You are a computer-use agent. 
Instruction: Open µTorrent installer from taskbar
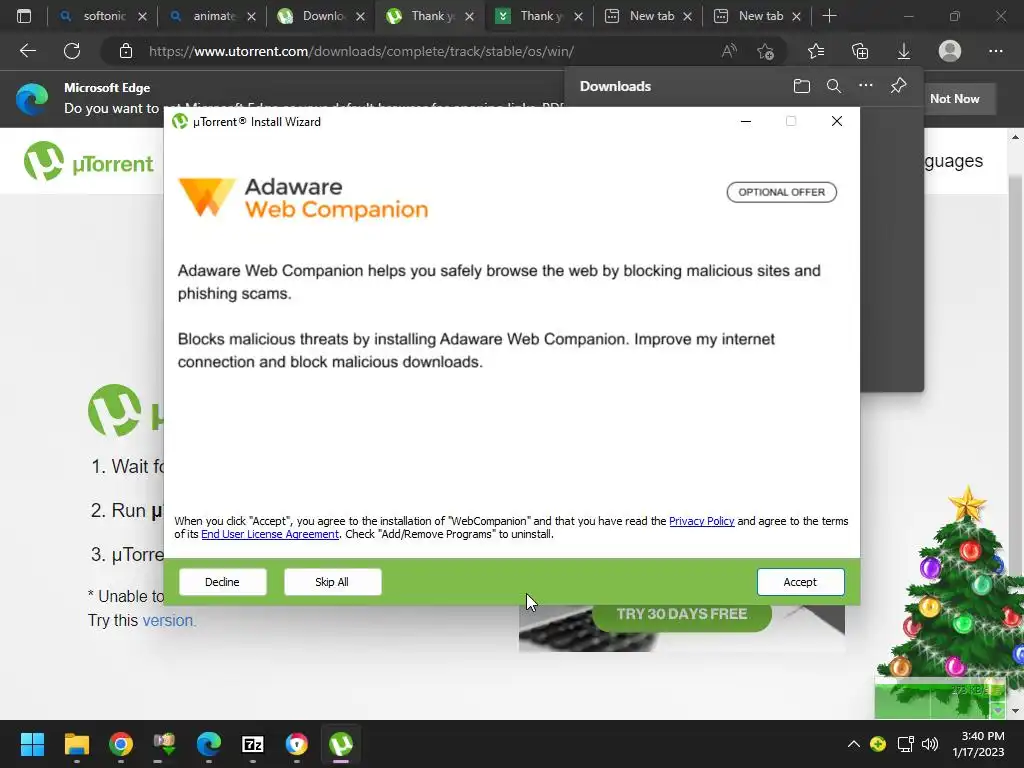click(341, 744)
